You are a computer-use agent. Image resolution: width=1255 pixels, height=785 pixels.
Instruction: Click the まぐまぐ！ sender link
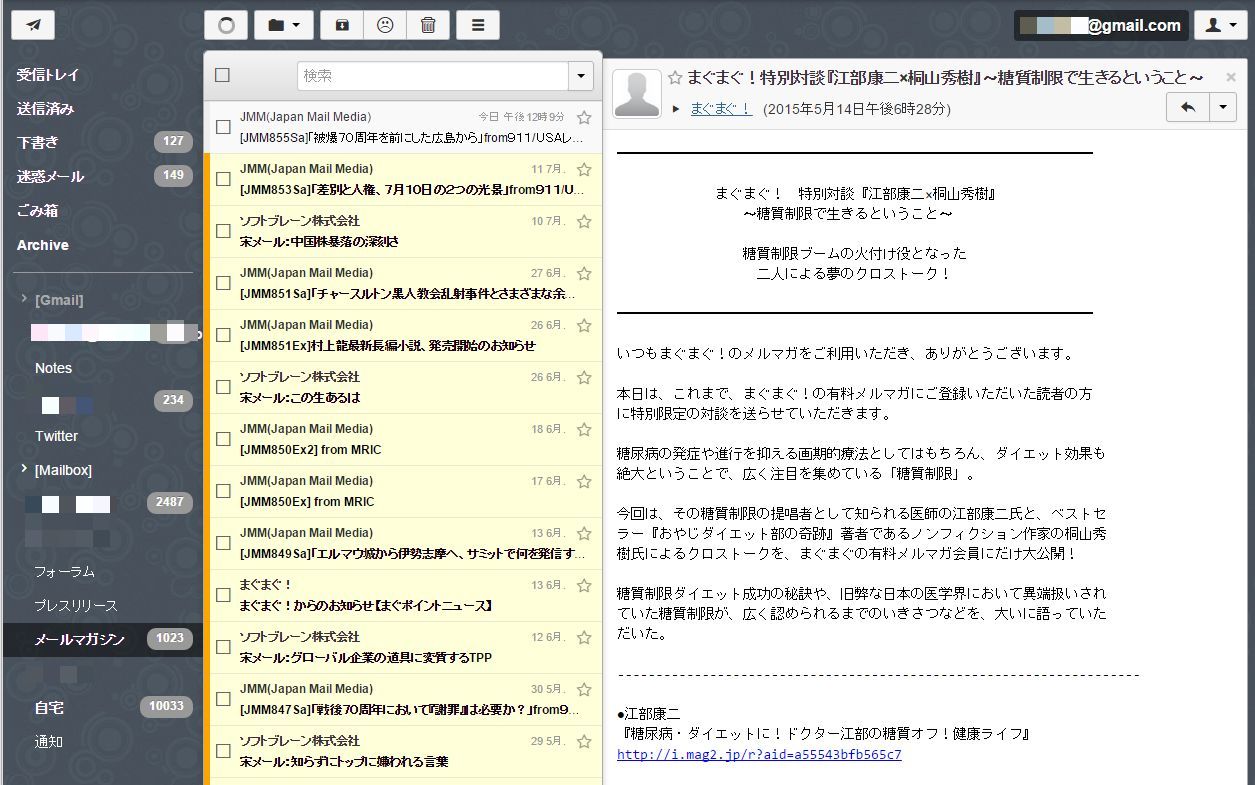tap(721, 108)
